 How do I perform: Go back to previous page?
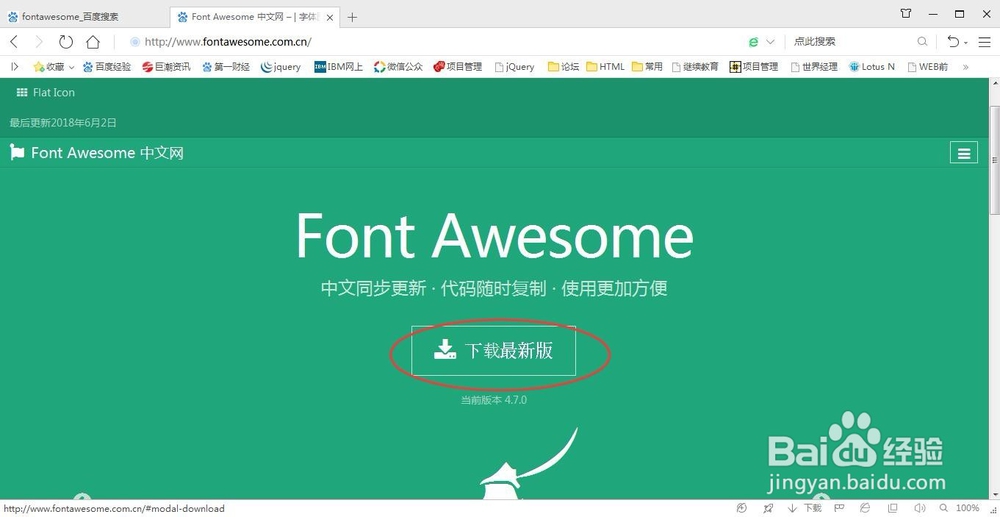point(14,42)
